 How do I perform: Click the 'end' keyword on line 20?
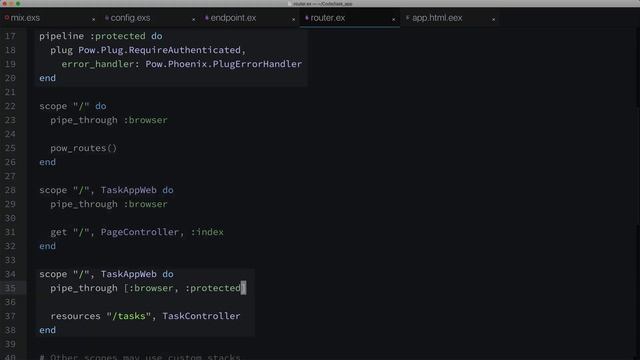point(47,78)
